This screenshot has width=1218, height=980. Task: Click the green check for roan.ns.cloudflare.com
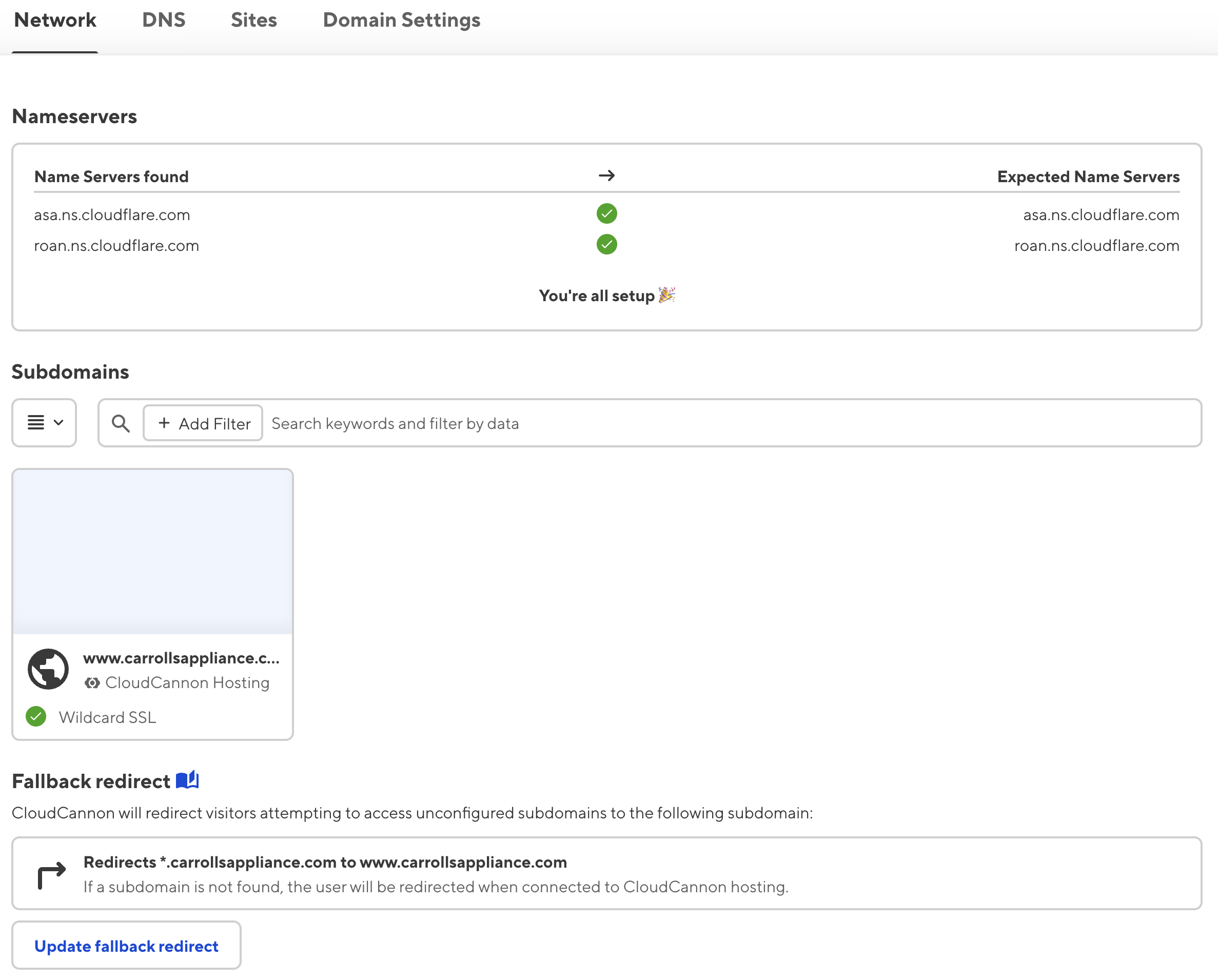(607, 245)
